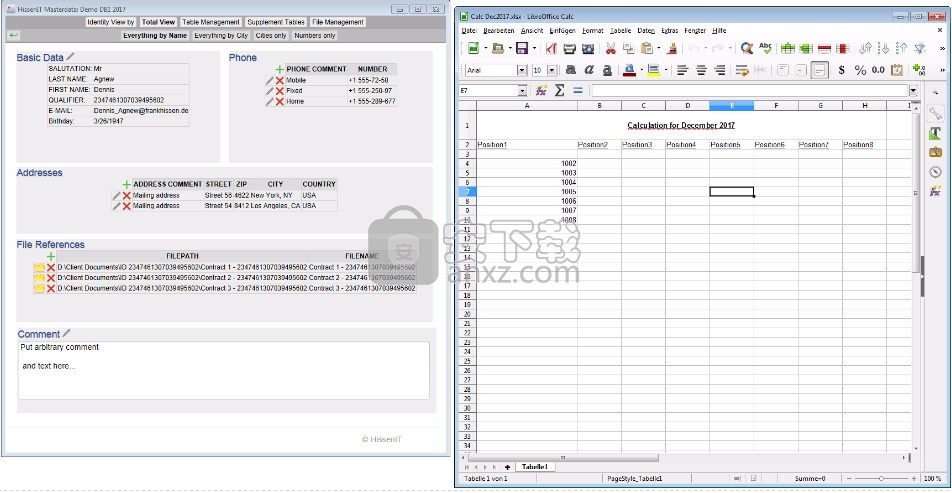
Task: Align cell text left
Action: pos(682,70)
